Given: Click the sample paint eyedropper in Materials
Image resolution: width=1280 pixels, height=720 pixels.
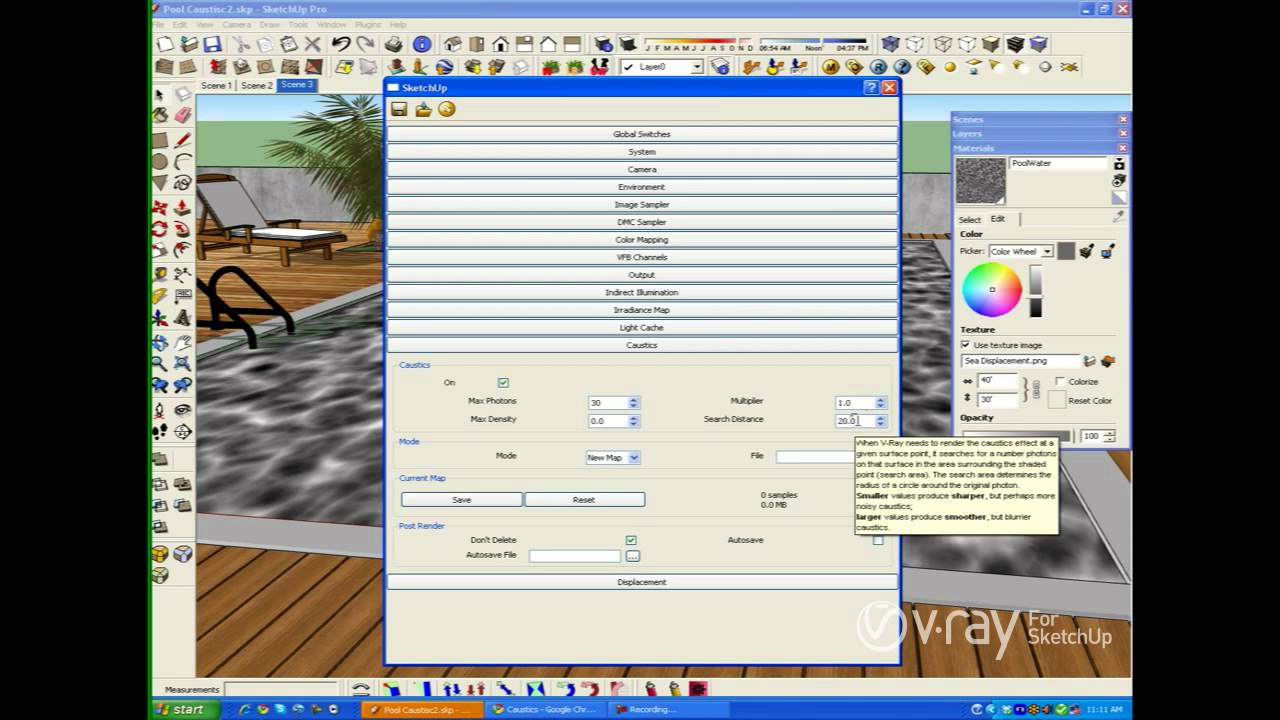Looking at the screenshot, I should 1119,216.
